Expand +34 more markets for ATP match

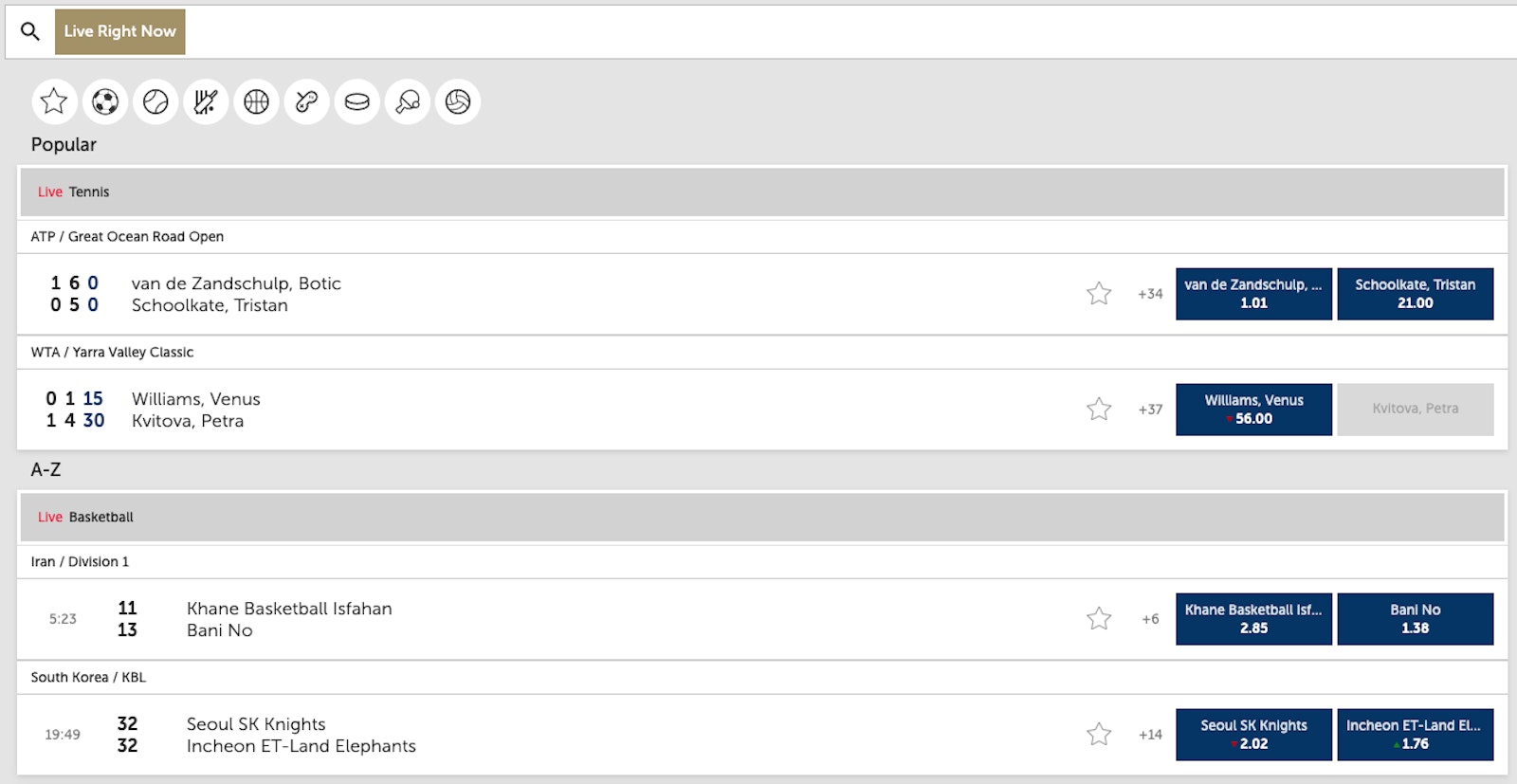click(1150, 294)
